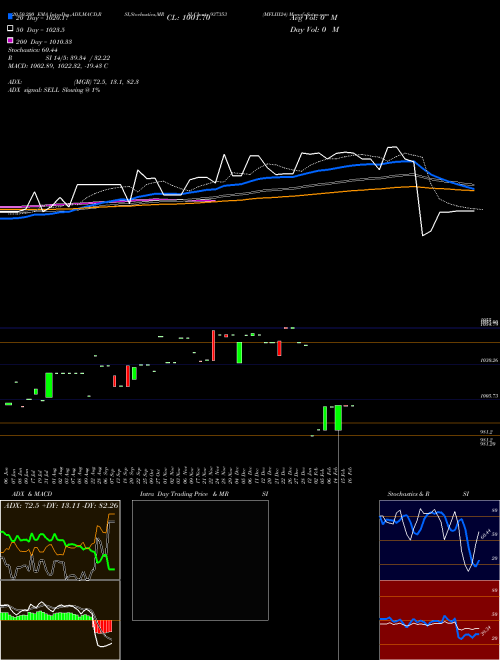Click the 'Stochastics & RSI' panel title
This screenshot has height=660, width=500.
coord(428,494)
